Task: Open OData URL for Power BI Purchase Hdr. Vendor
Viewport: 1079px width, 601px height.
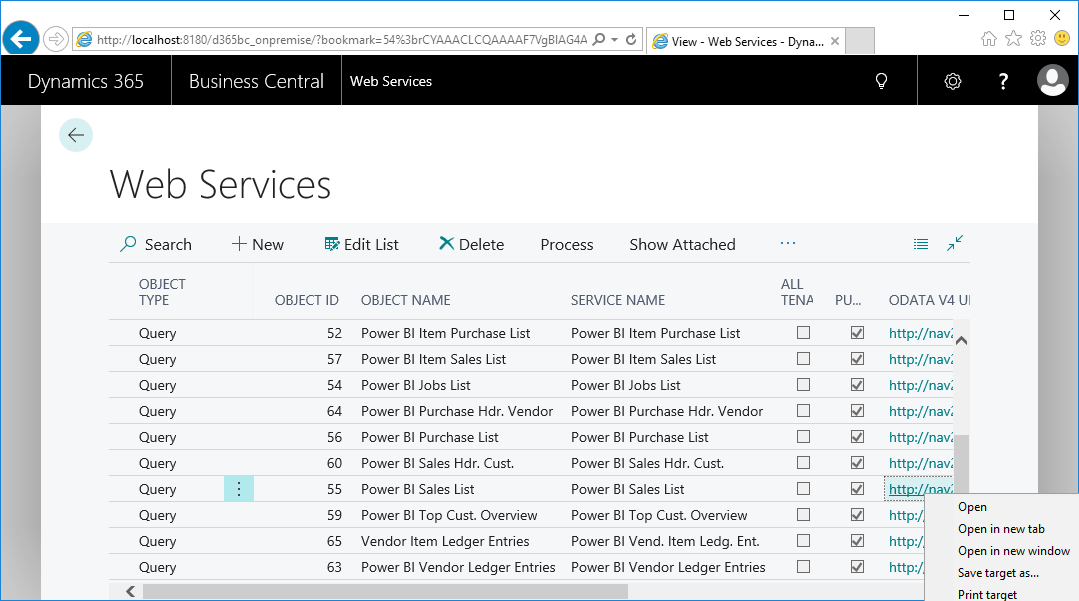Action: [921, 411]
